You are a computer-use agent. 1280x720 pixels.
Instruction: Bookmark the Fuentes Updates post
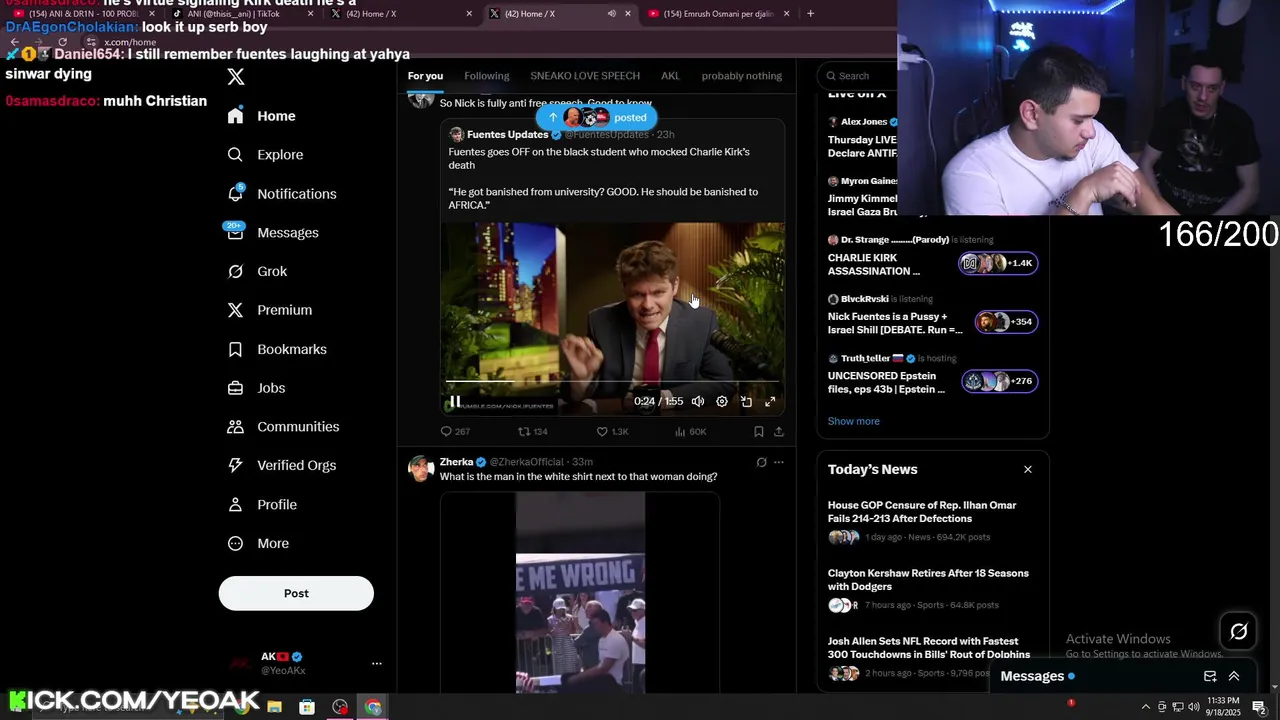pyautogui.click(x=758, y=431)
